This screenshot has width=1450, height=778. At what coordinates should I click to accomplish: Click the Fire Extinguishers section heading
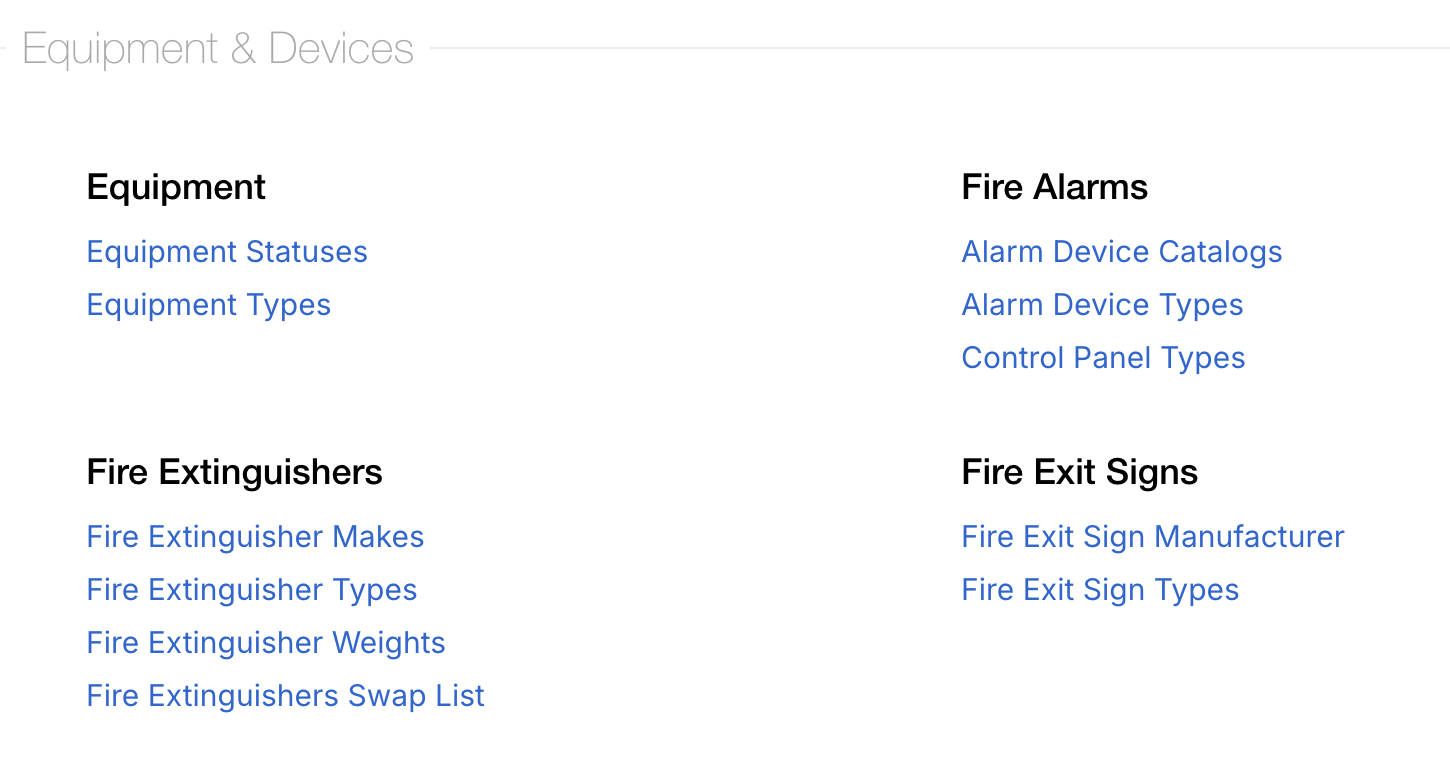[x=234, y=472]
